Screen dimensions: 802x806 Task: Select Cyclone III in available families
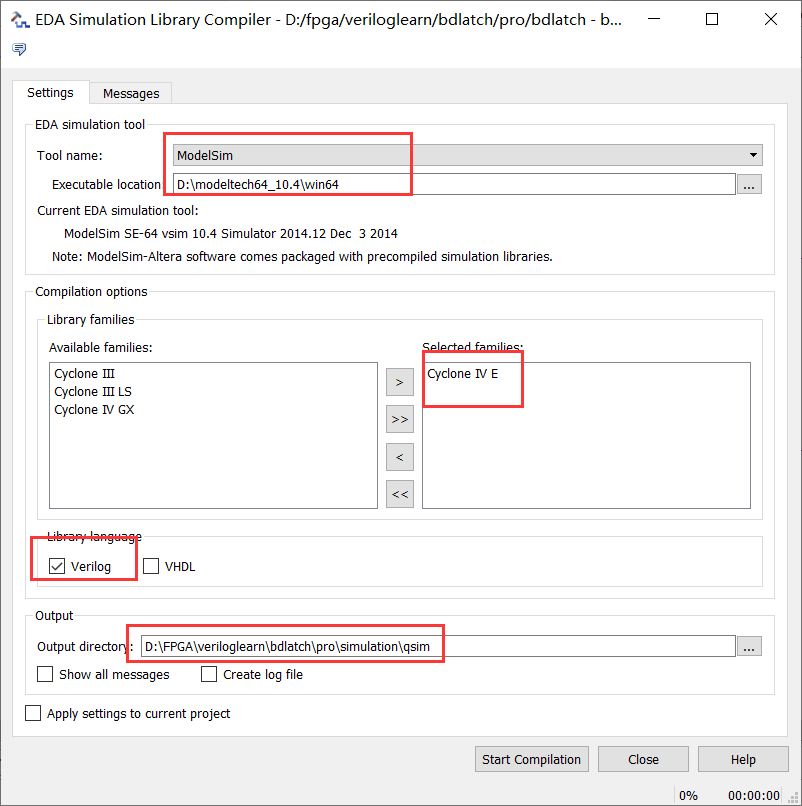(x=84, y=374)
